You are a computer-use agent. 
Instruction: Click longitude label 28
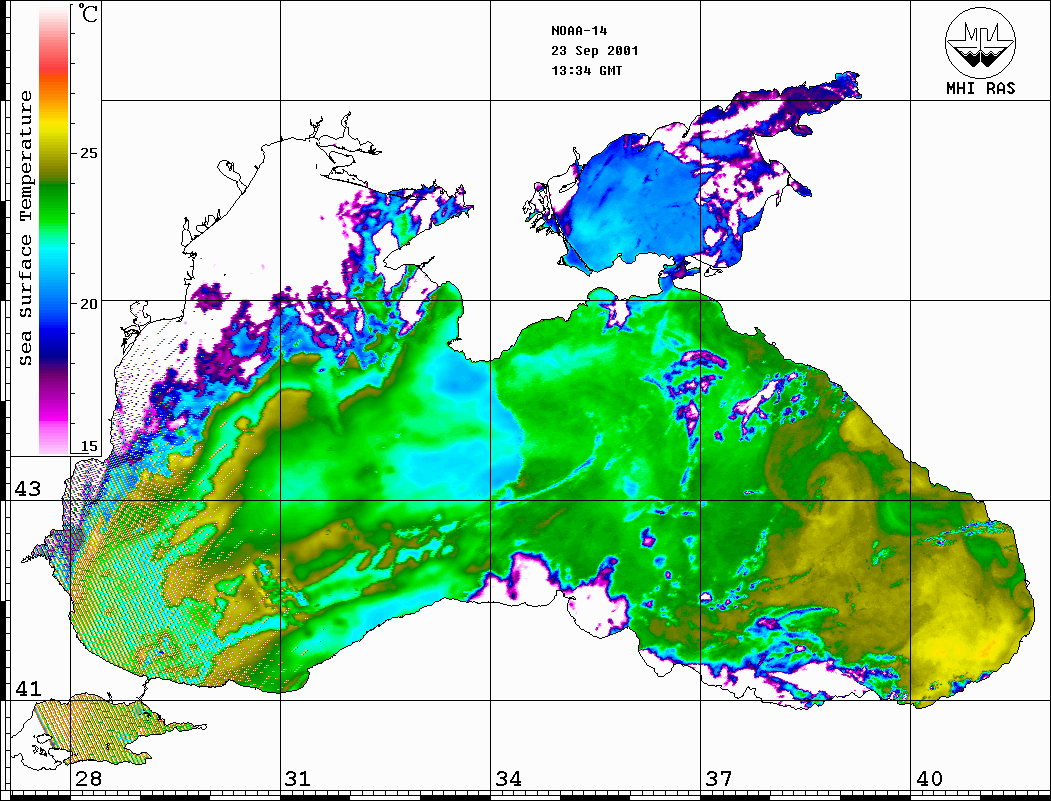point(88,778)
